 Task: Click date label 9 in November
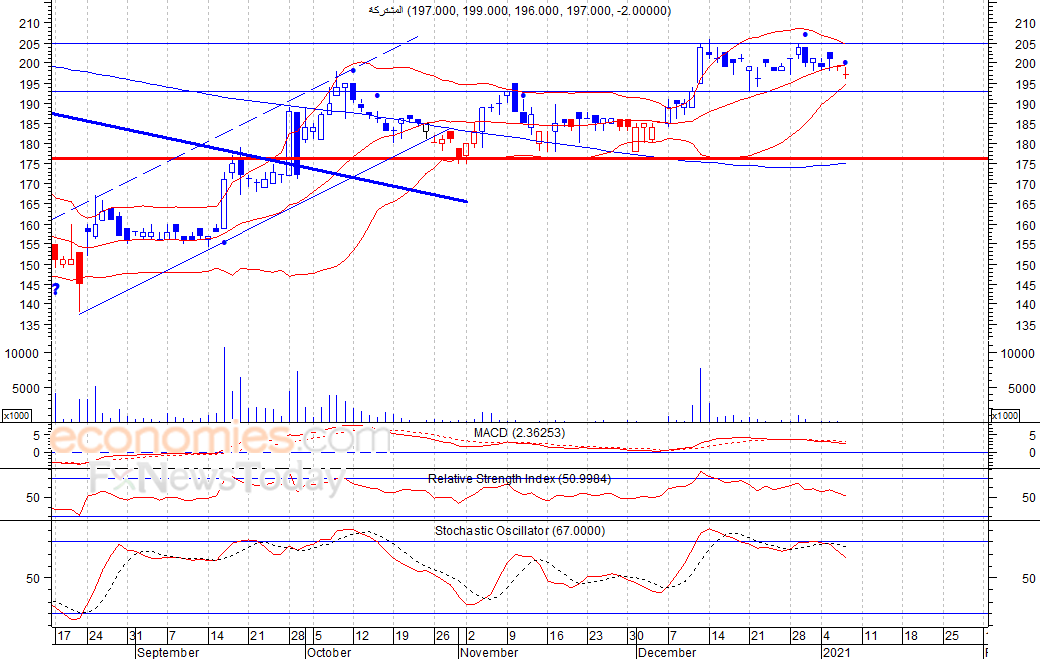coord(512,636)
